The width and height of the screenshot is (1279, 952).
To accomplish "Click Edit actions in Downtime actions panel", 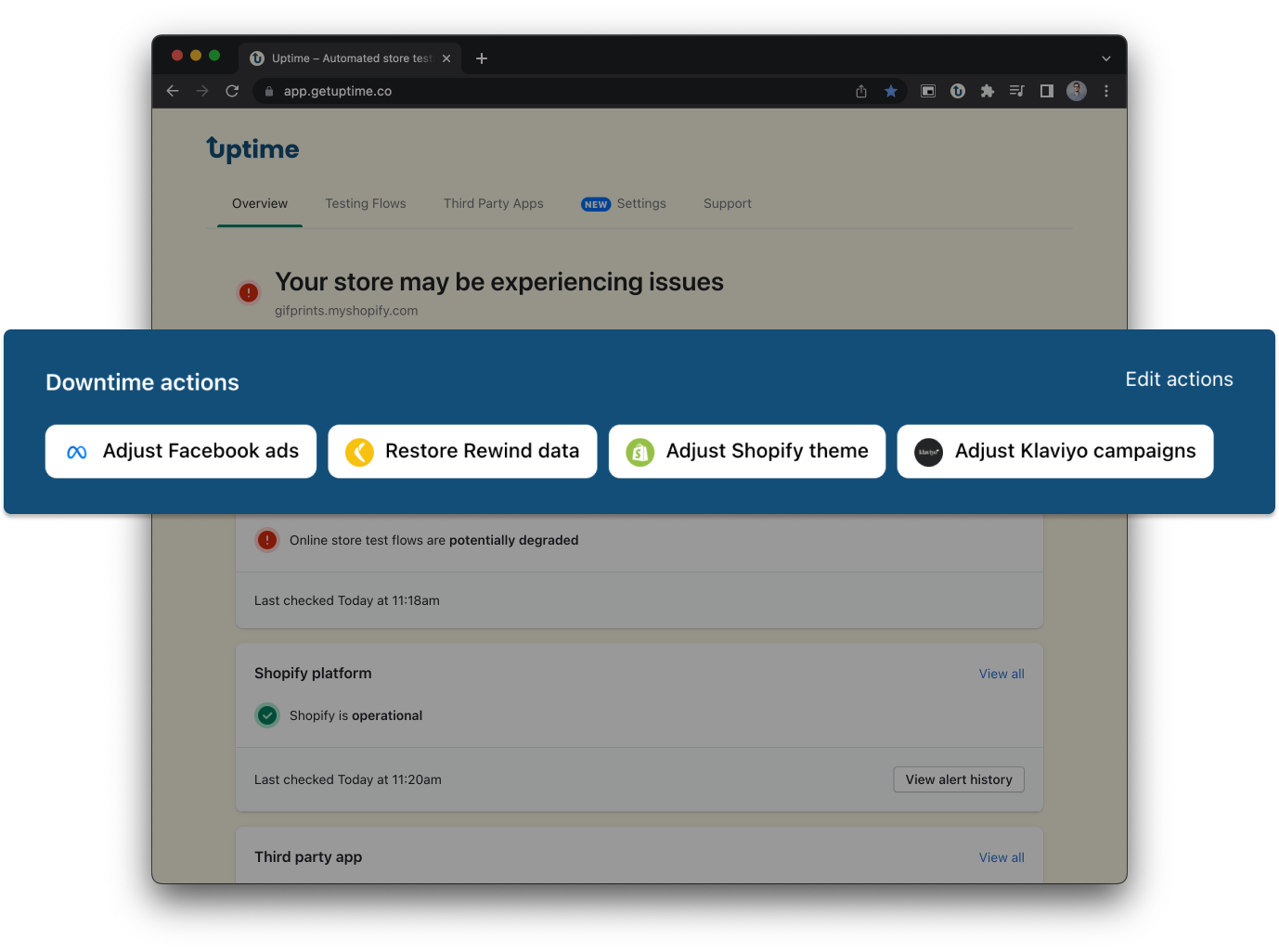I will pyautogui.click(x=1179, y=380).
